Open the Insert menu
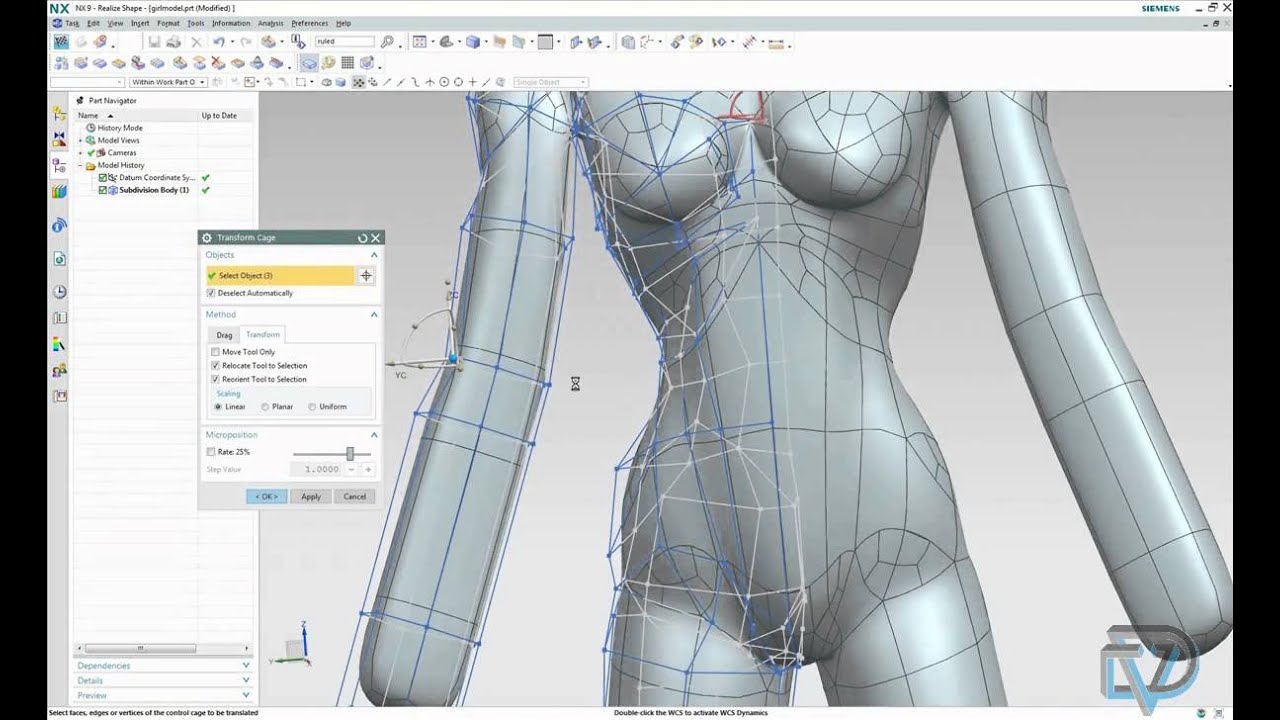The image size is (1280, 720). click(140, 23)
